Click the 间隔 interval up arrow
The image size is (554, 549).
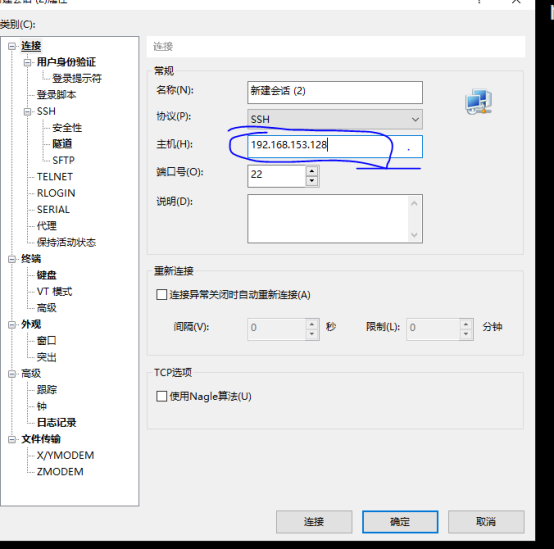click(x=312, y=324)
